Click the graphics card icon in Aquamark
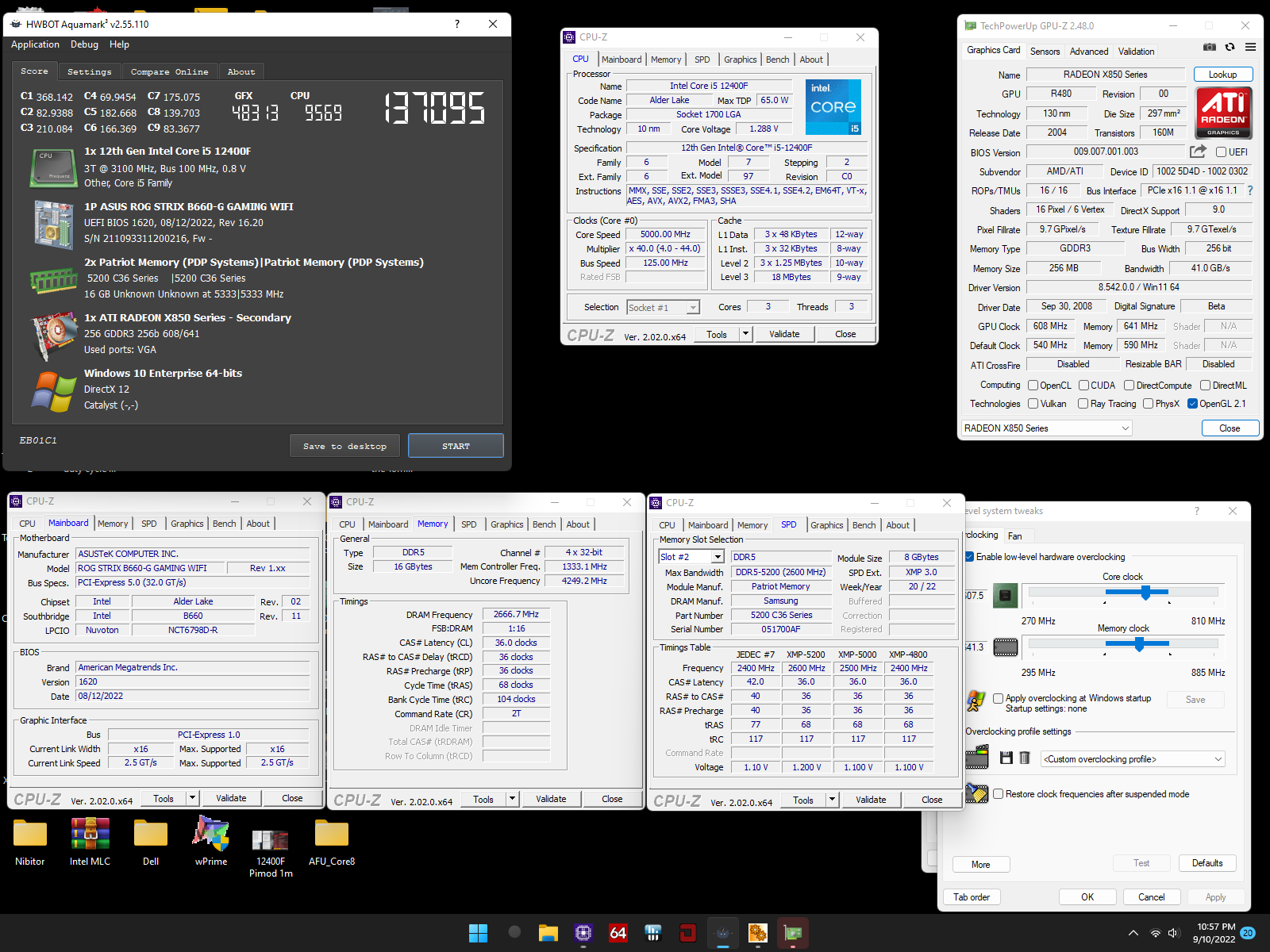The width and height of the screenshot is (1270, 952). (54, 336)
